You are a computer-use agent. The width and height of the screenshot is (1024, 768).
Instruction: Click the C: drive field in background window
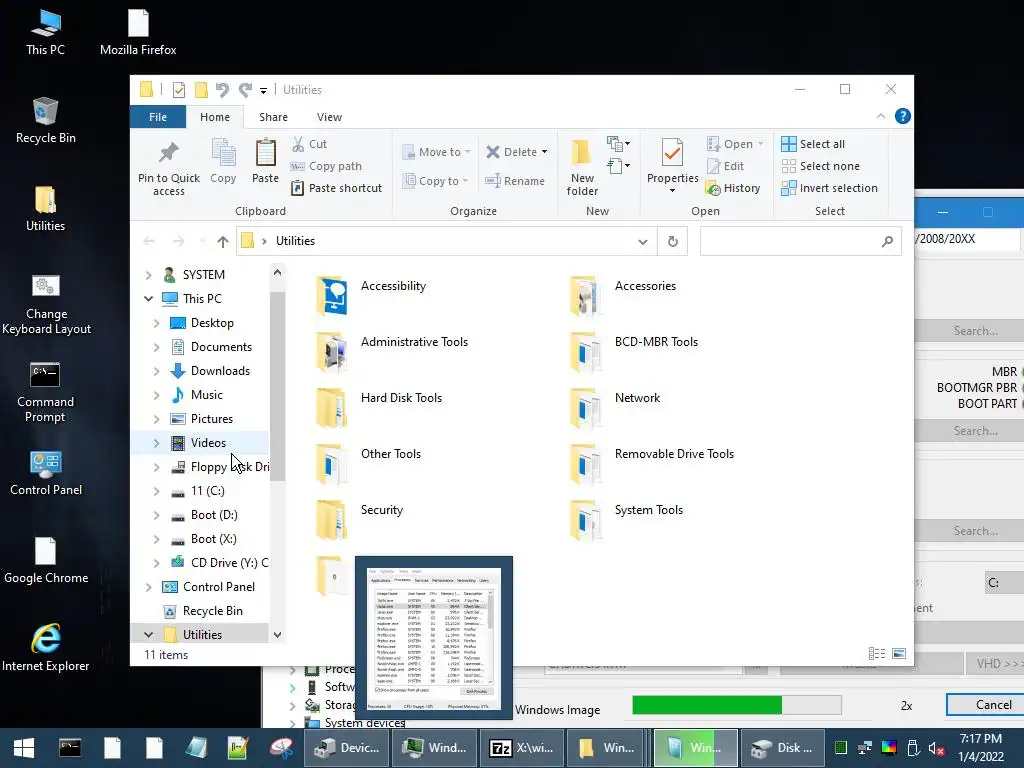click(1004, 583)
